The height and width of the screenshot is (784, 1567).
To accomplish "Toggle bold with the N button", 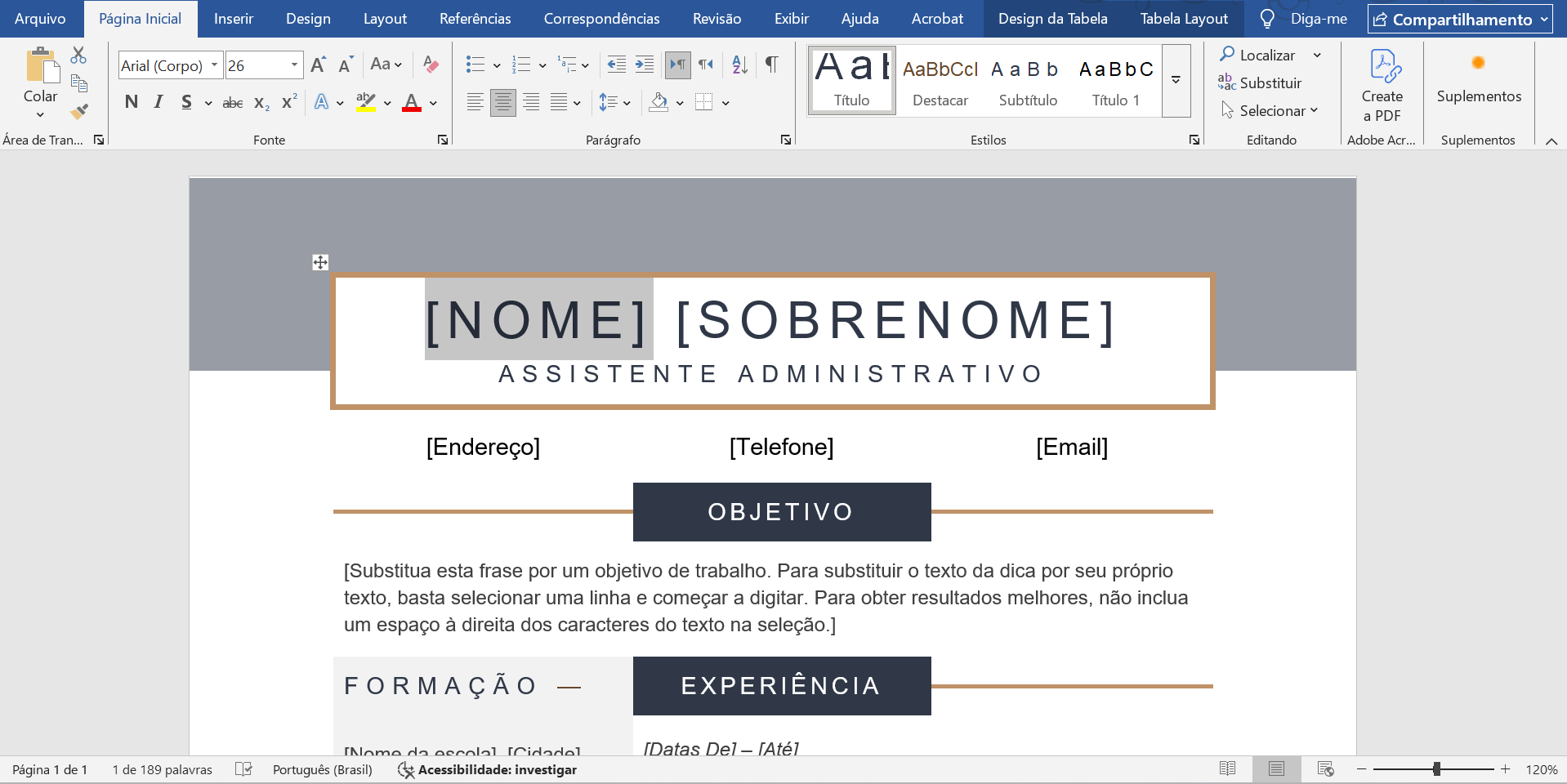I will [131, 102].
